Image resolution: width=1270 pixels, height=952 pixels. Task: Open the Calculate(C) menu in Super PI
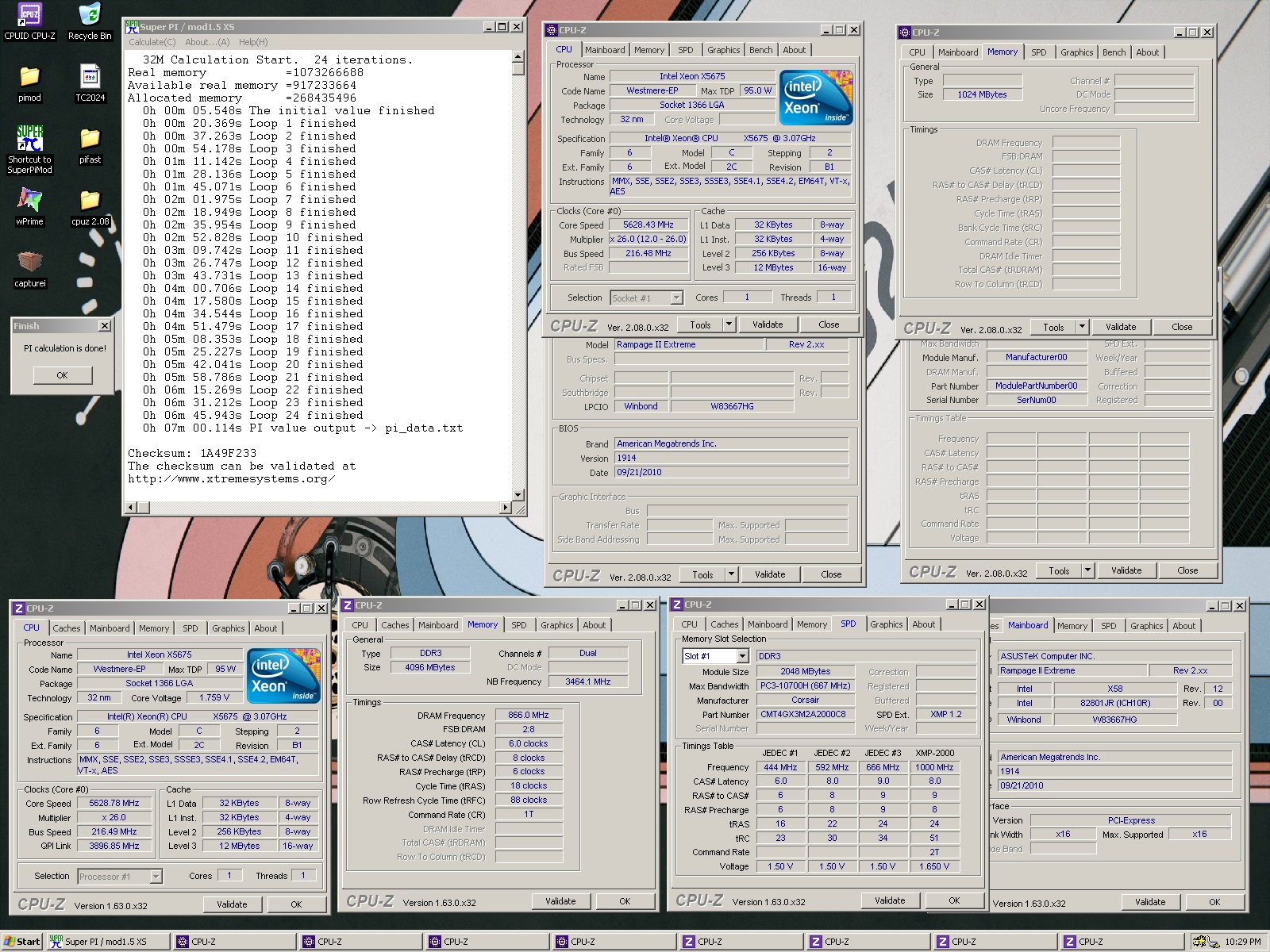(x=152, y=42)
